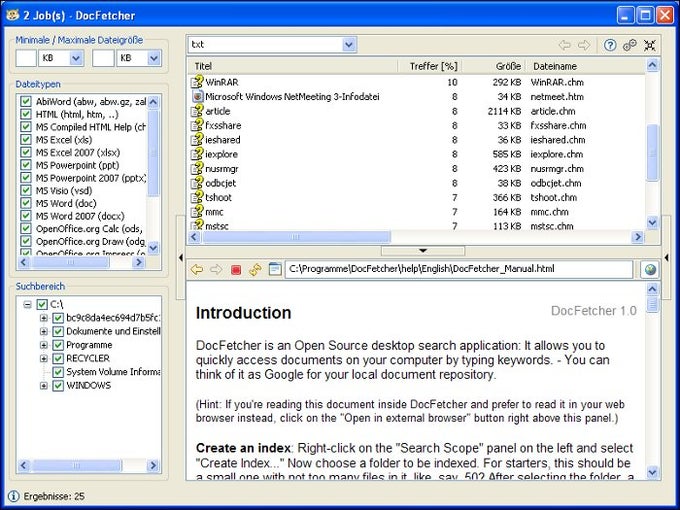The width and height of the screenshot is (680, 510).
Task: Toggle MS Word (doc) checkbox
Action: pos(26,203)
